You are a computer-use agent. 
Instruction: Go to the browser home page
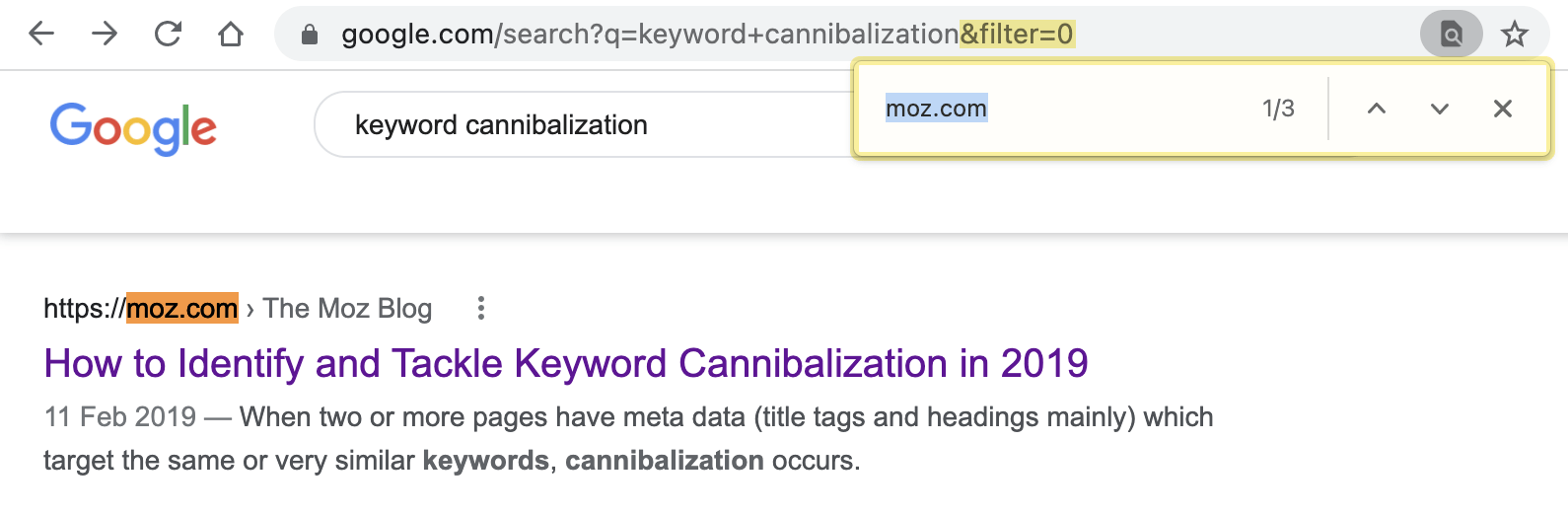point(231,35)
